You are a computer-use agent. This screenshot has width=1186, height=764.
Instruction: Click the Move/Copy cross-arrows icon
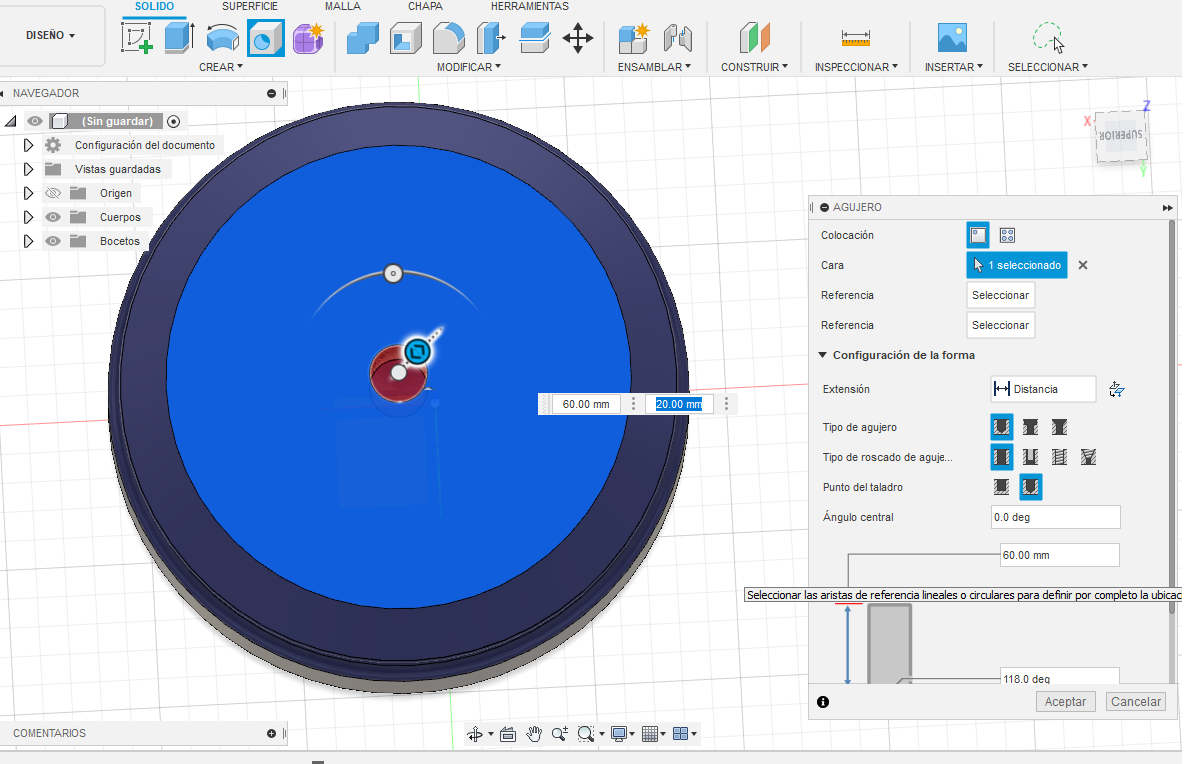point(578,39)
